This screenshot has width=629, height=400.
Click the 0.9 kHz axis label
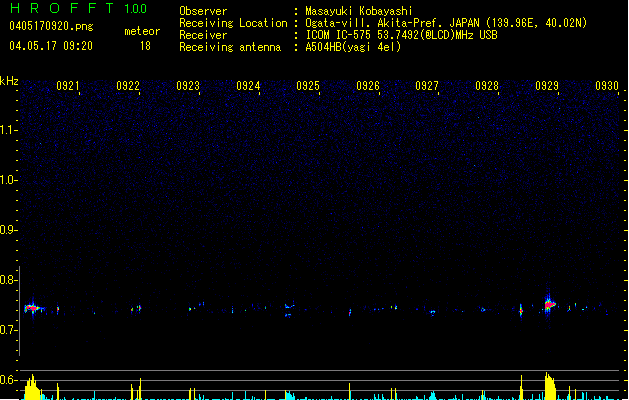click(x=7, y=230)
